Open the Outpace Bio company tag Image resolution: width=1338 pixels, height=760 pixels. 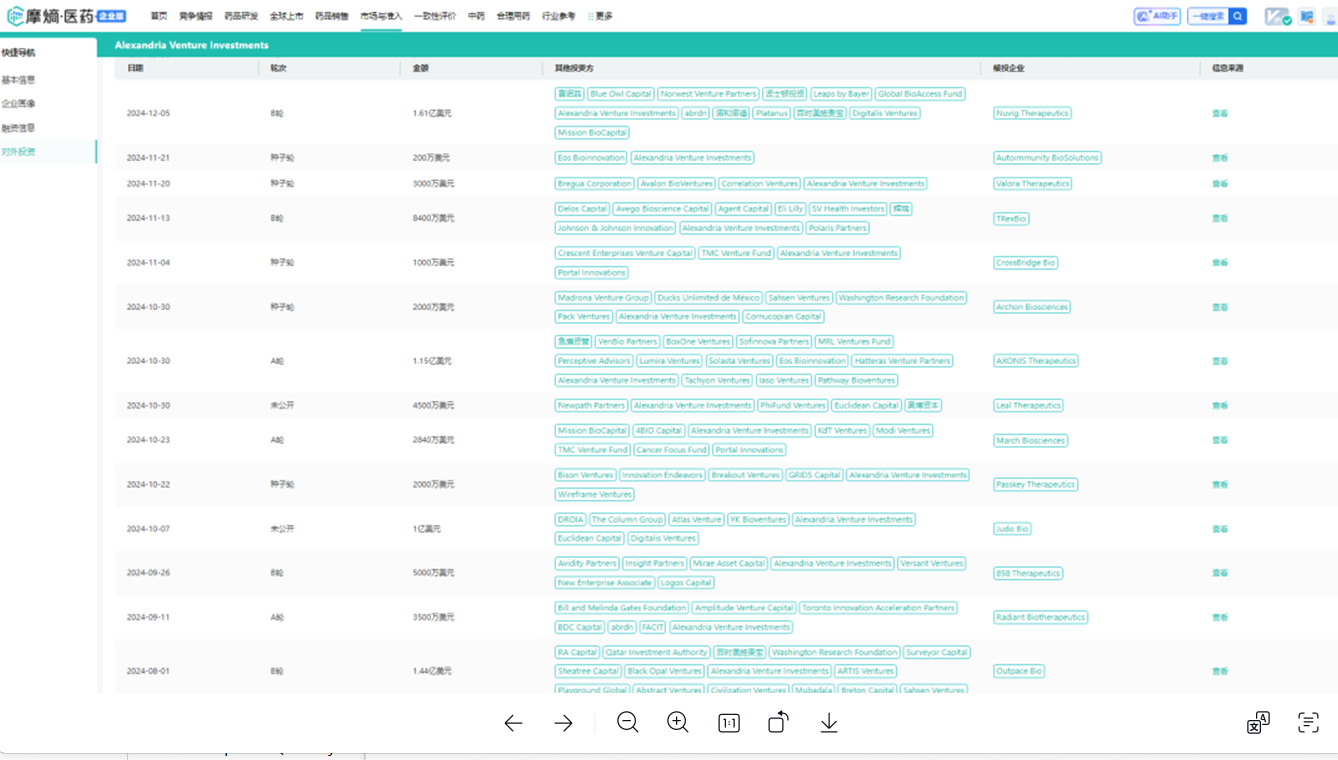(x=1019, y=671)
